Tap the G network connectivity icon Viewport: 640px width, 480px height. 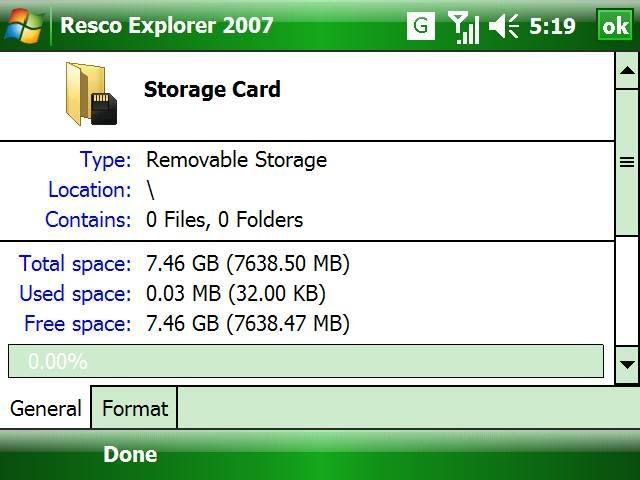coord(421,26)
